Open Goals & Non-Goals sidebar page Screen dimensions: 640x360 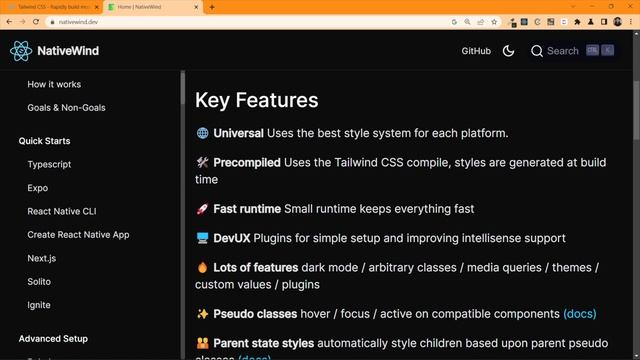pos(67,108)
